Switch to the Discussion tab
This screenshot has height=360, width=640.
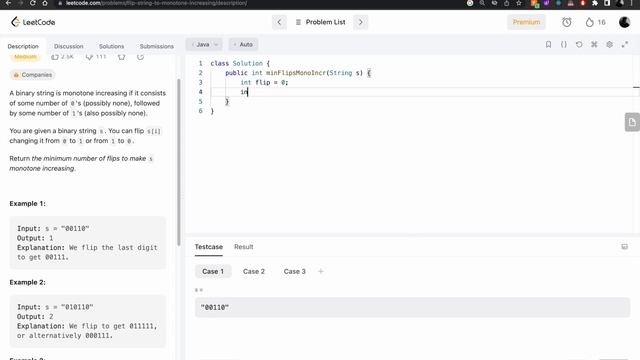coord(69,46)
